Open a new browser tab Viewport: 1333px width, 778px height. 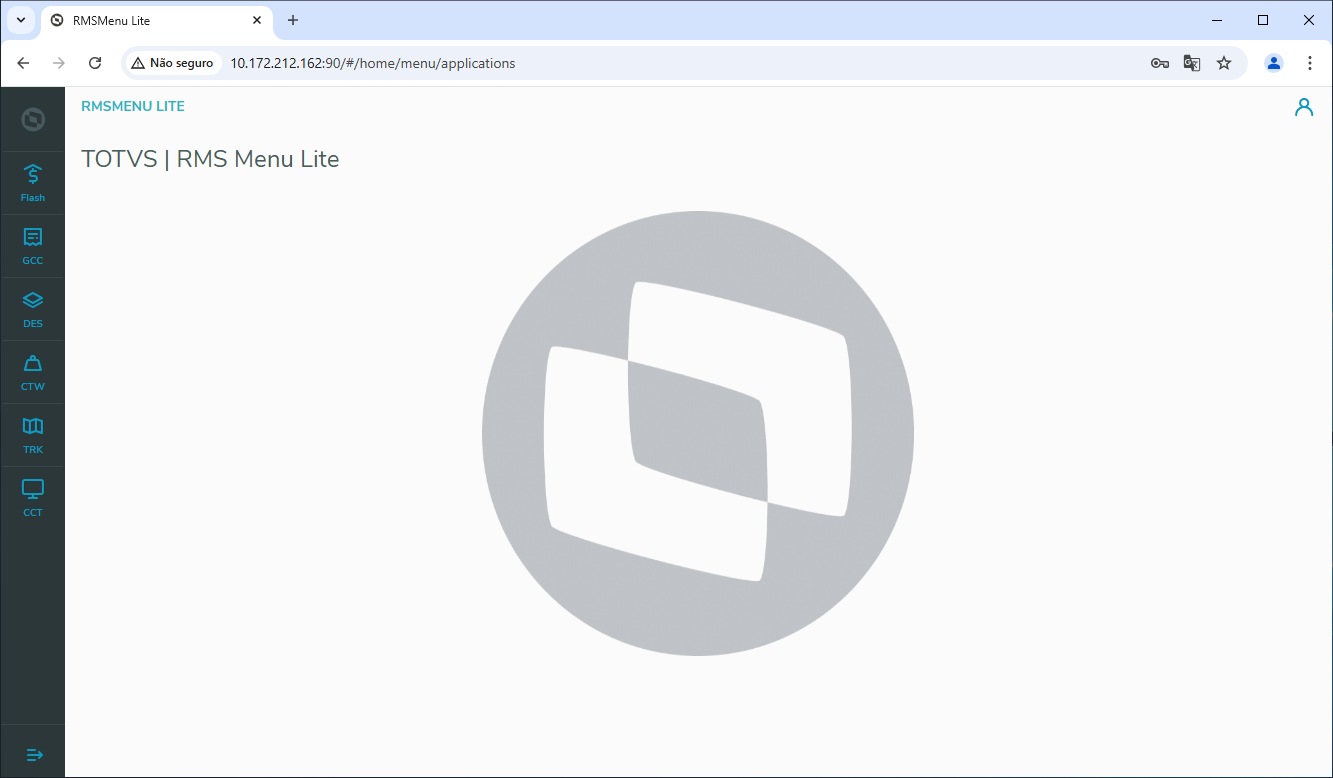pos(293,20)
